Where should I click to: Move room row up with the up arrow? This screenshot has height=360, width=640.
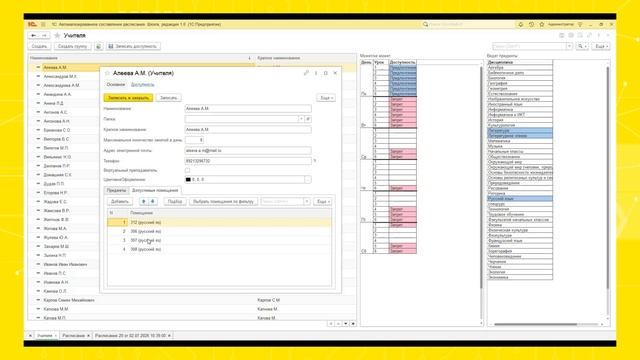[x=143, y=202]
